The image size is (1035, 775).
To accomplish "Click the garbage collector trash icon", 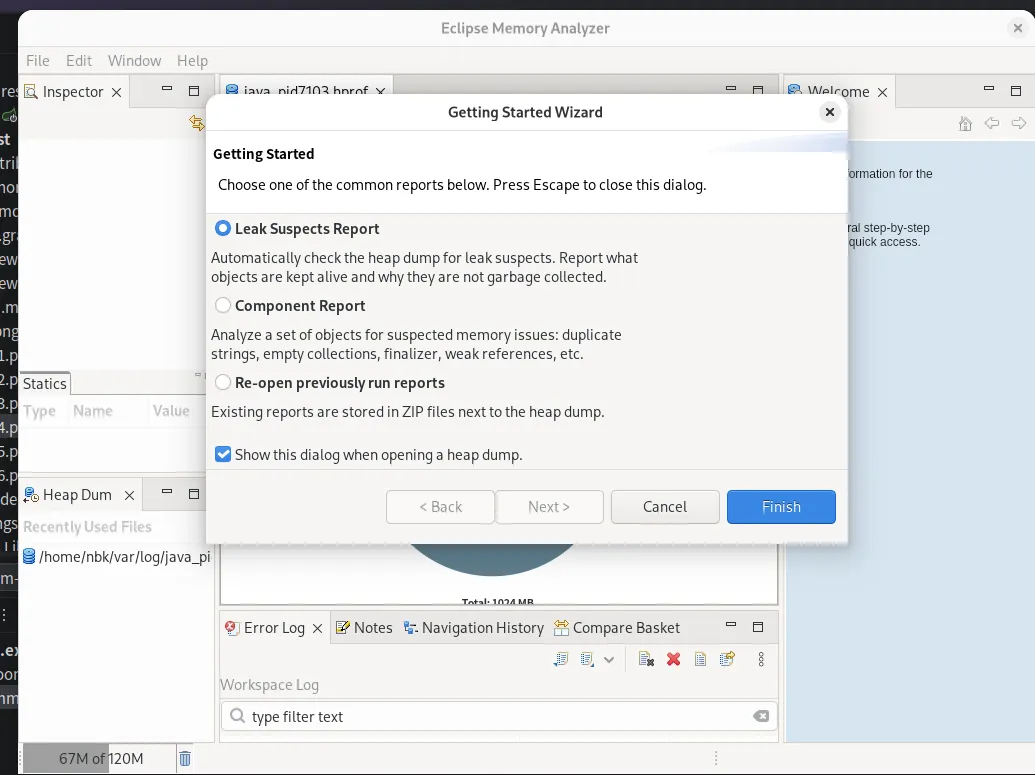I will (x=185, y=759).
